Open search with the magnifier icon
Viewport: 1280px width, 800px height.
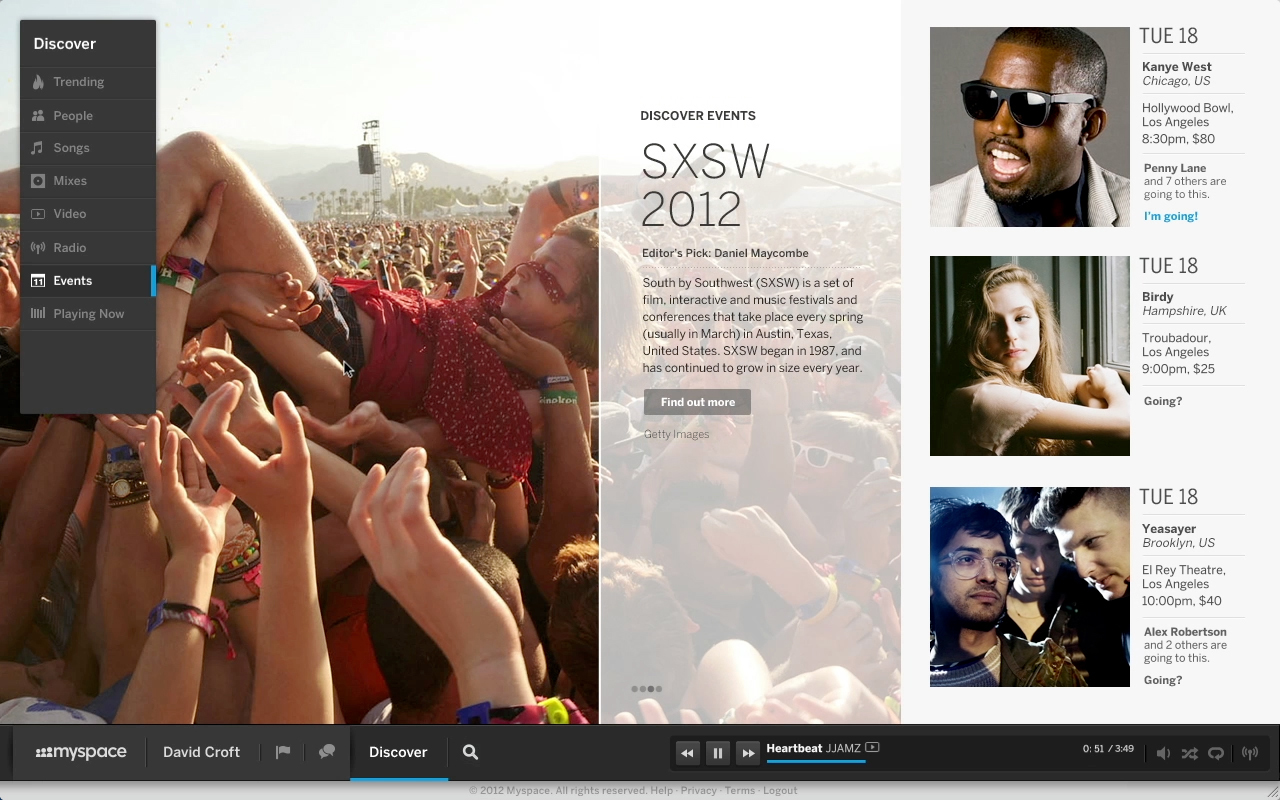click(470, 753)
